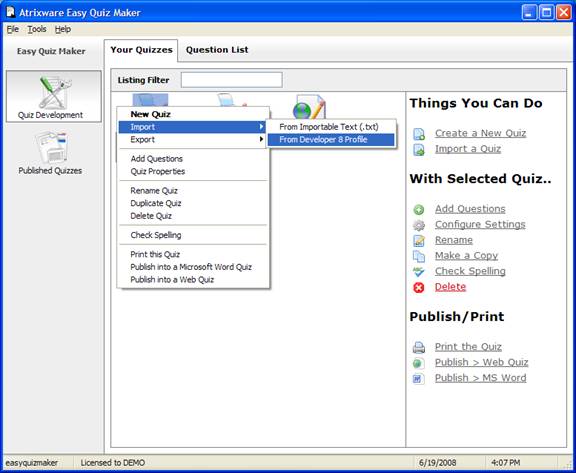The image size is (576, 473).
Task: Switch to the Your Quizzes tab
Action: click(141, 50)
